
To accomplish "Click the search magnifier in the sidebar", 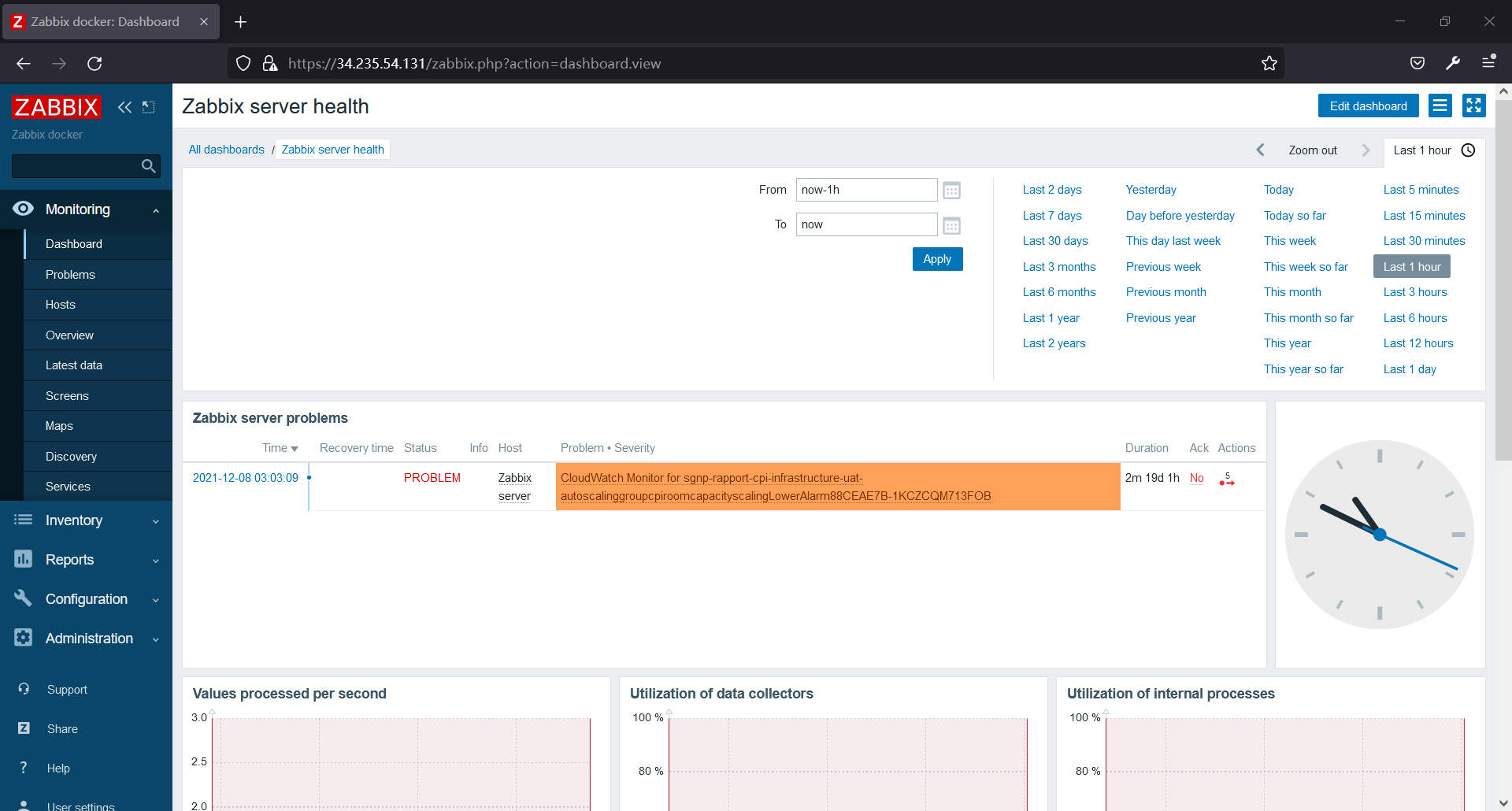I will pyautogui.click(x=148, y=166).
